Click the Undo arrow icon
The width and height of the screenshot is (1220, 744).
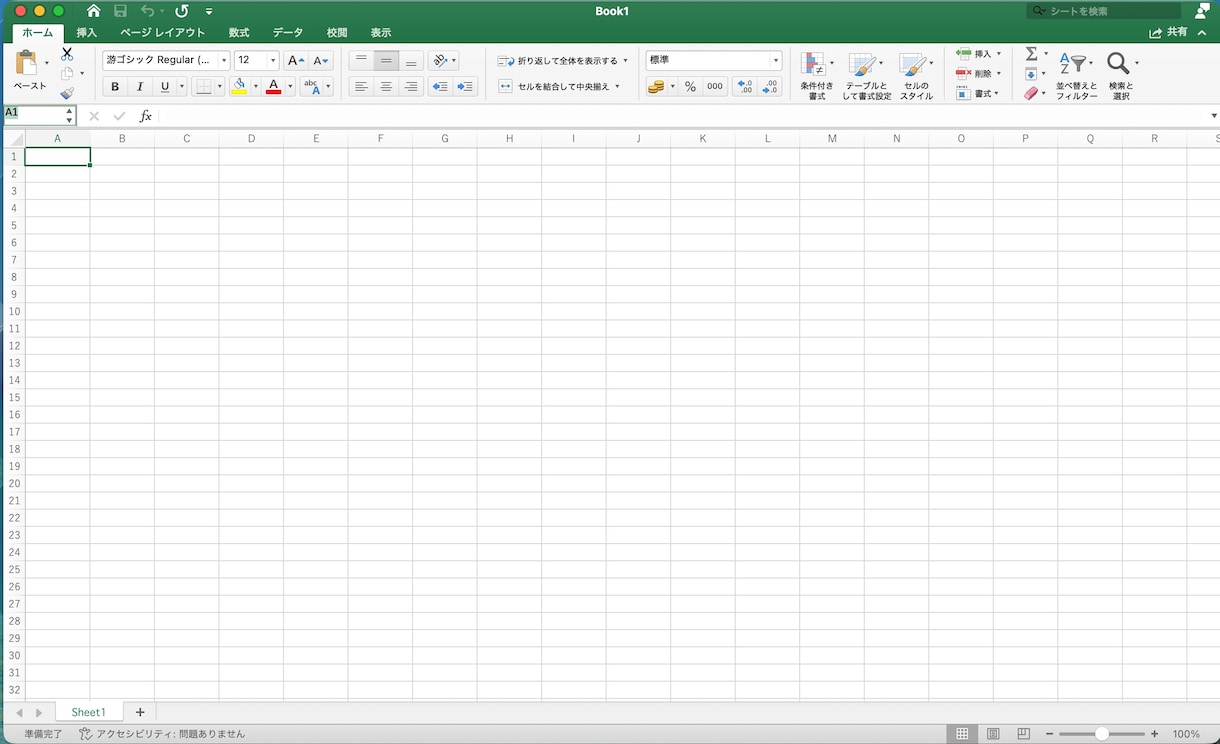pyautogui.click(x=147, y=11)
